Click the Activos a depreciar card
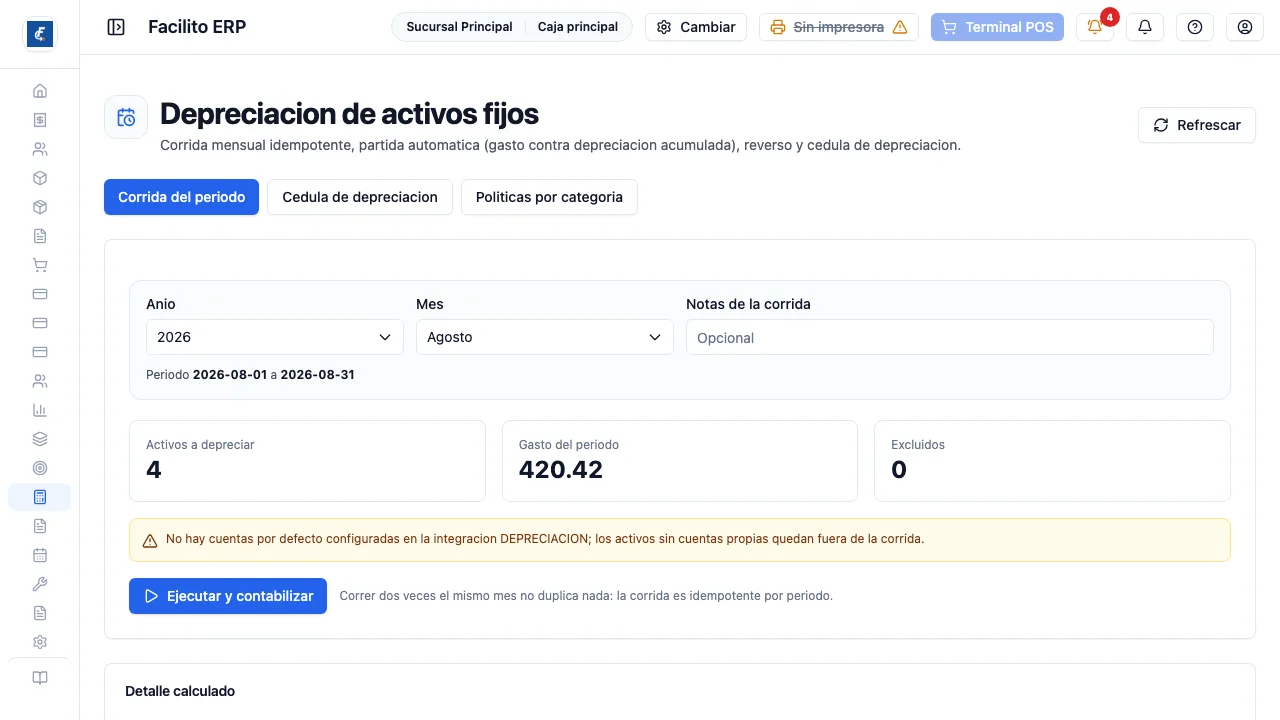The height and width of the screenshot is (720, 1280). click(307, 461)
